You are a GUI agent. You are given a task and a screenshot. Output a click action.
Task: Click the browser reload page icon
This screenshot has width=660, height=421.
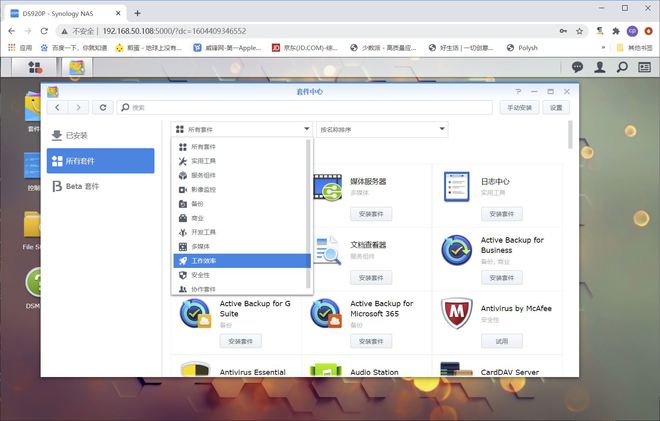(44, 31)
